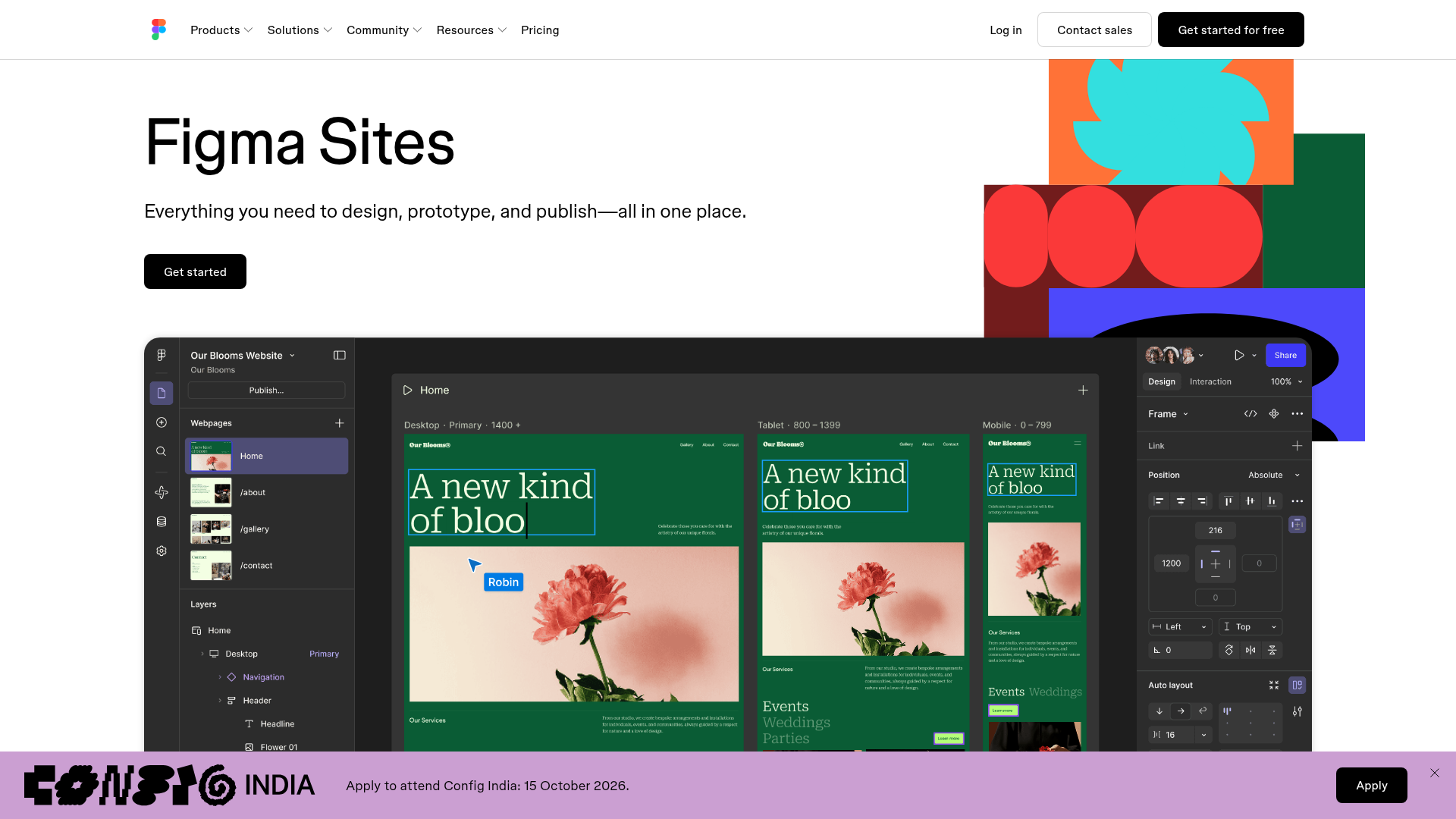Click Get started for free

(x=1231, y=30)
